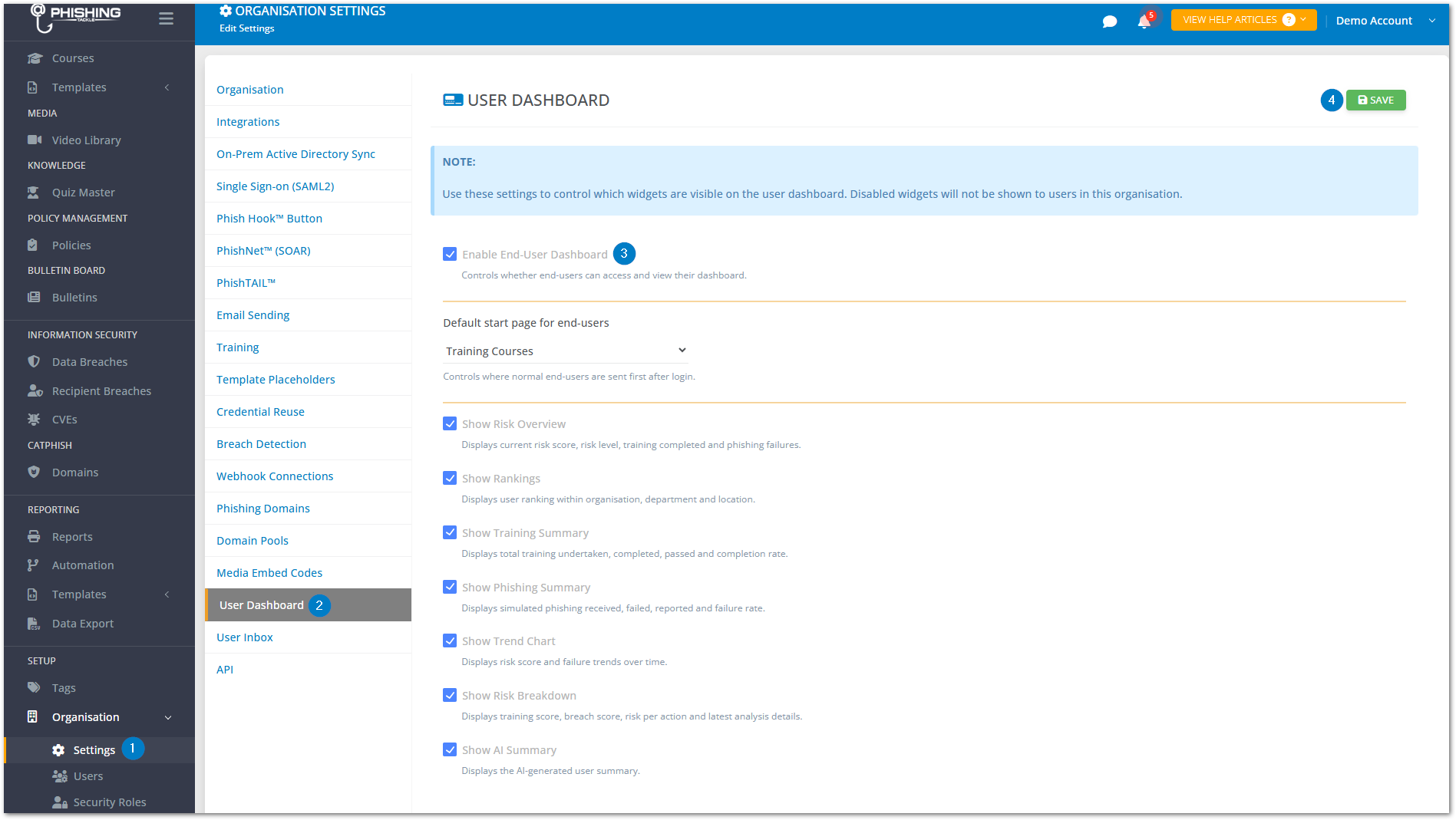Toggle Show Phishing Summary checkbox
This screenshot has width=1456, height=820.
click(x=450, y=587)
